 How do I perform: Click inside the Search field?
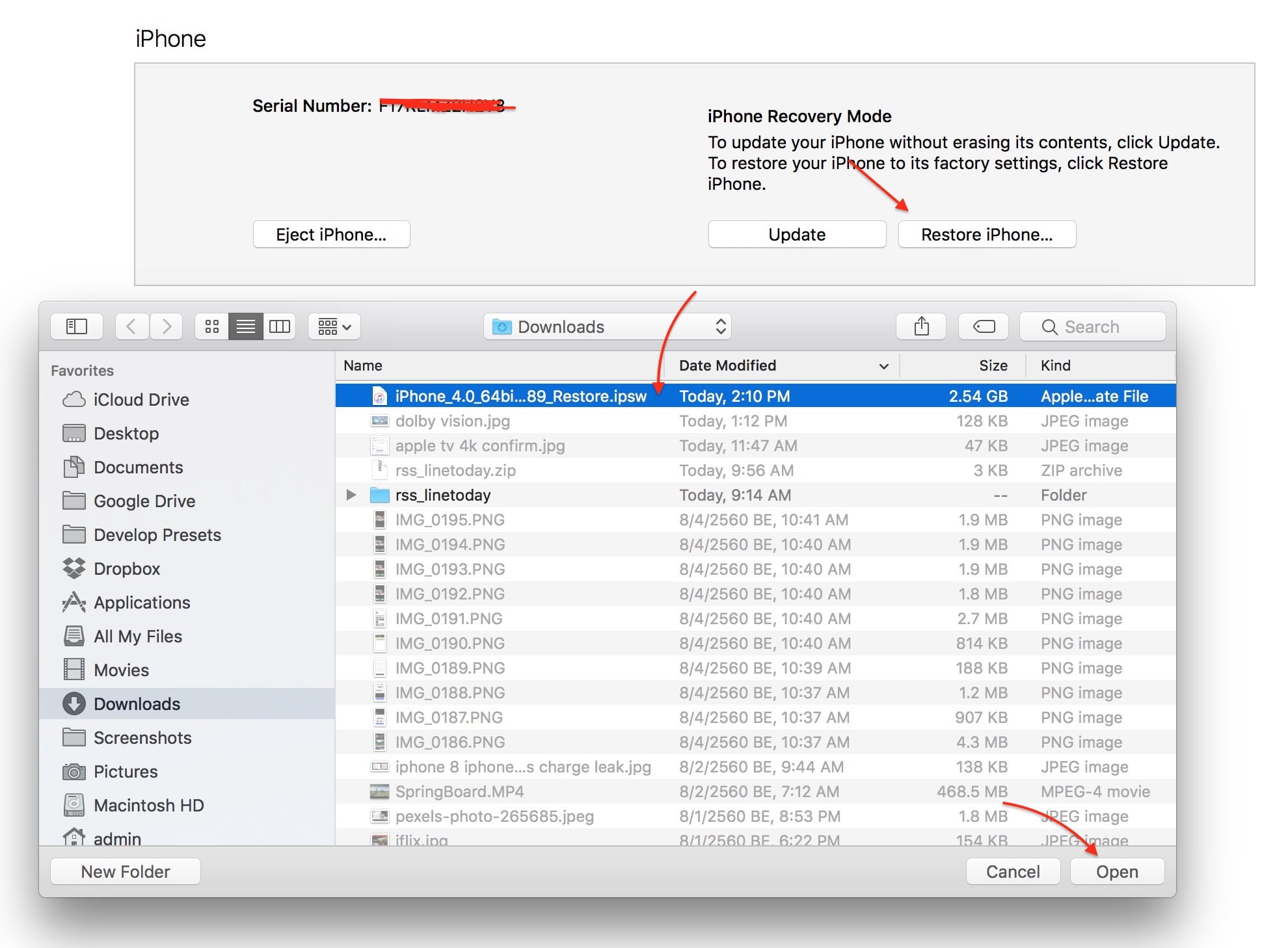(1093, 326)
